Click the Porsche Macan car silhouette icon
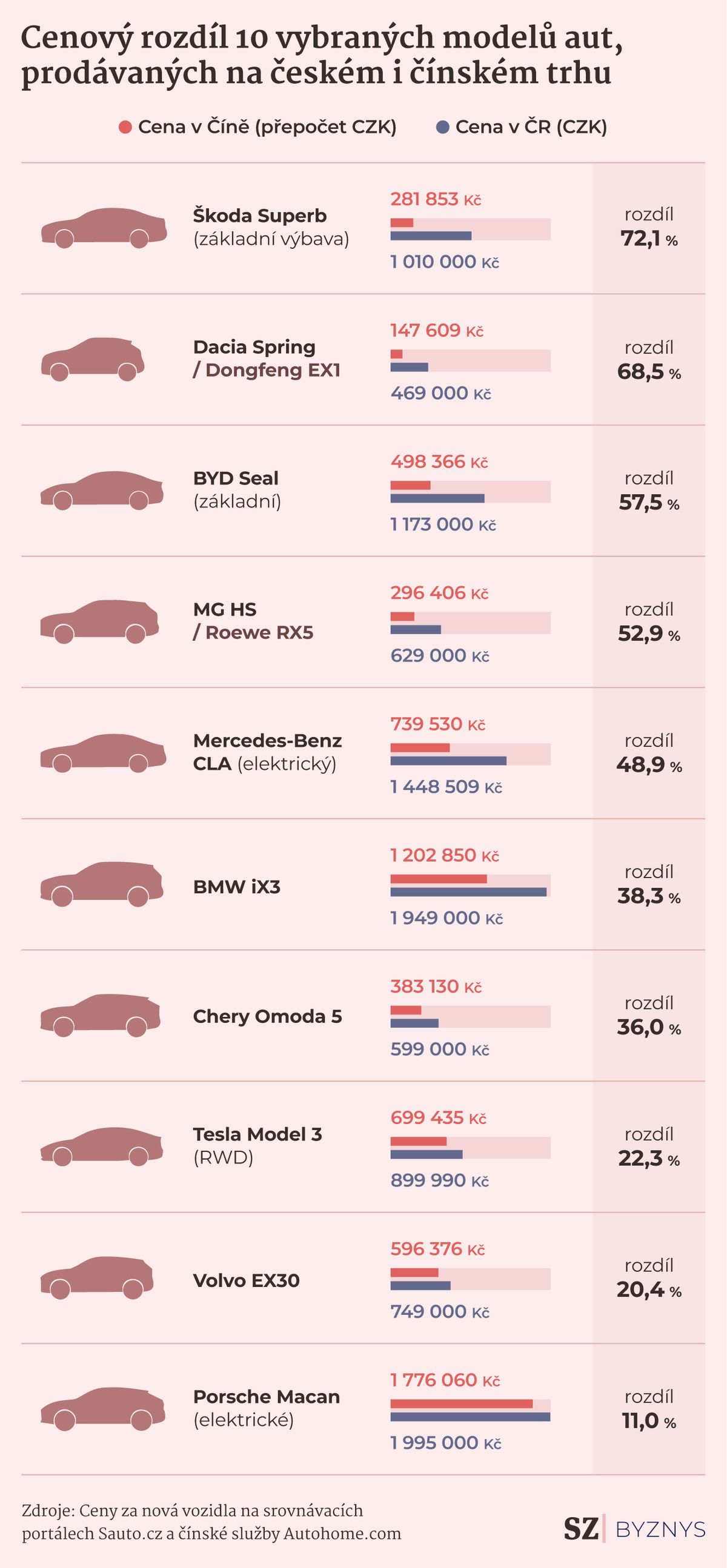Viewport: 727px width, 1568px height. 103,1409
